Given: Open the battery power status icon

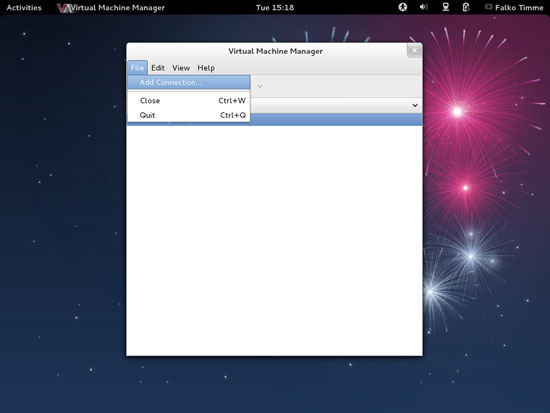Looking at the screenshot, I should coord(466,7).
